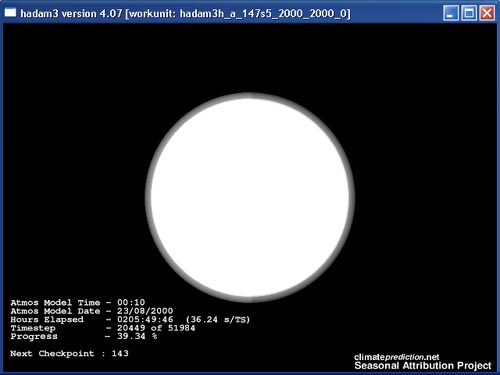Image resolution: width=500 pixels, height=375 pixels.
Task: Click the hadam3 version 4.07 title text
Action: pos(71,14)
